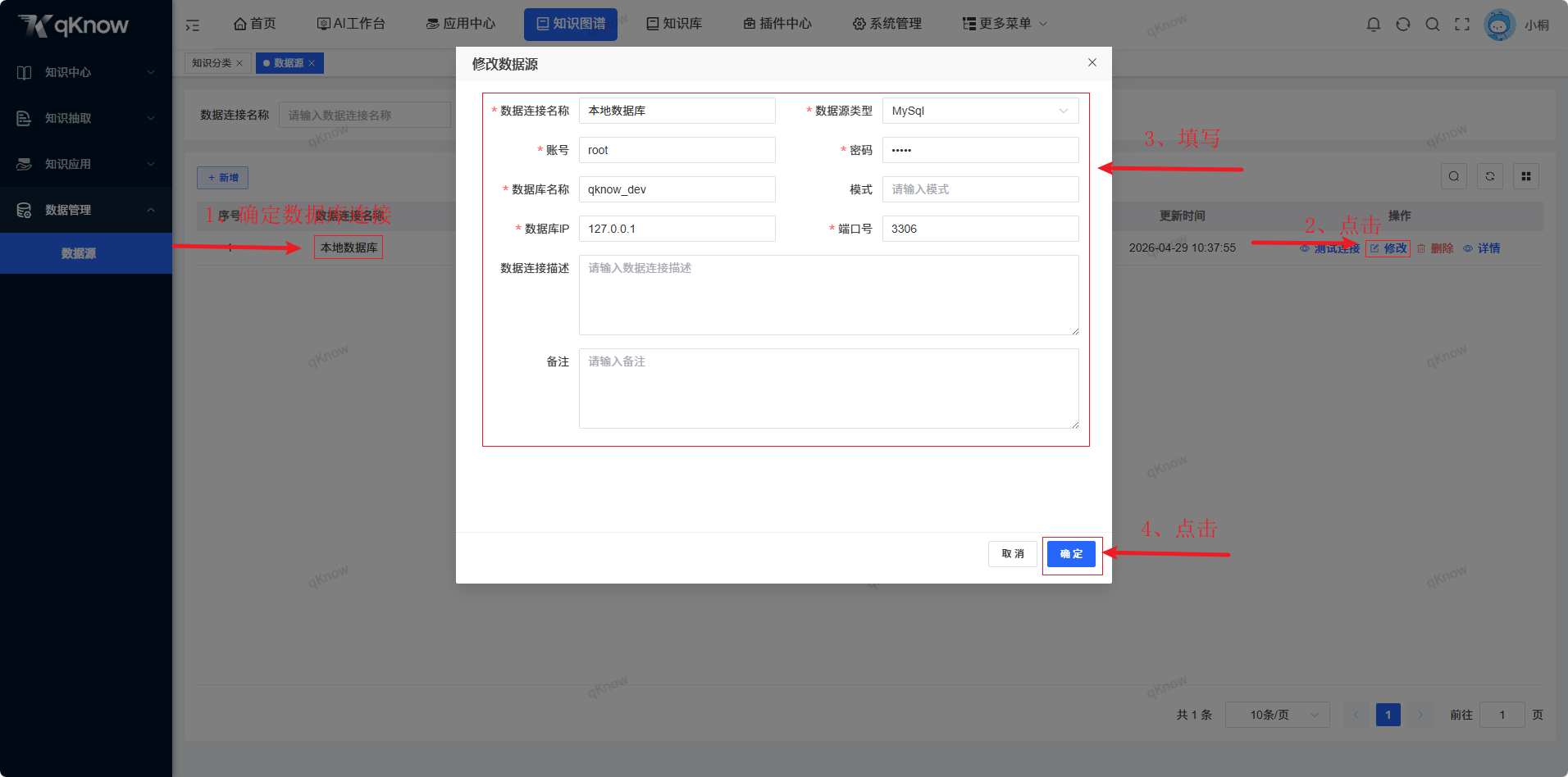Select 知识图谱 in top navigation
Image resolution: width=1568 pixels, height=777 pixels.
click(x=571, y=24)
